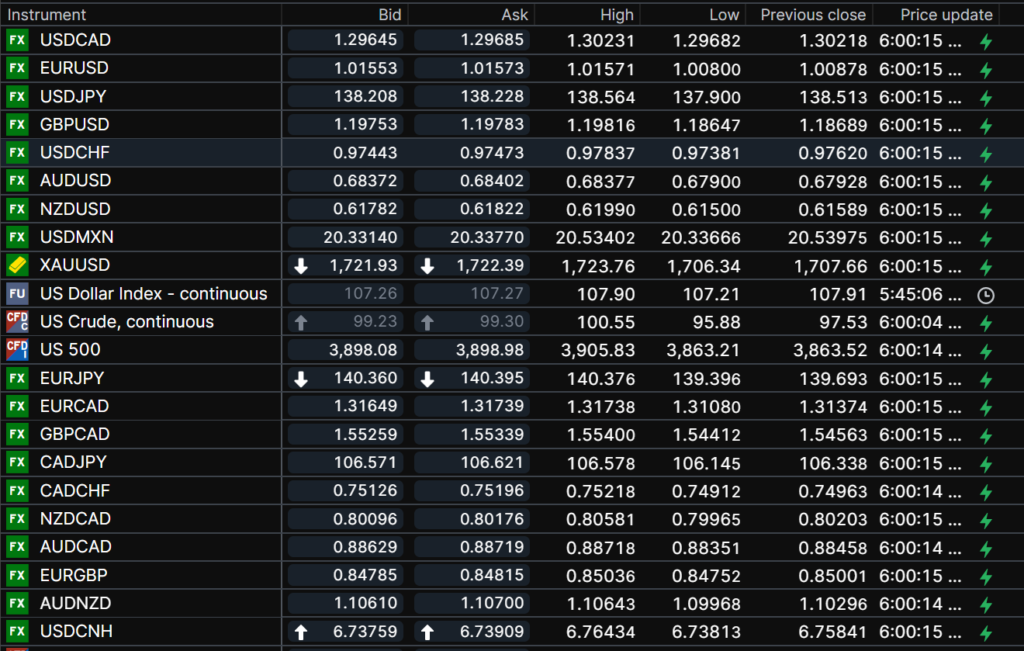Image resolution: width=1024 pixels, height=651 pixels.
Task: Click the CFD icon next to US 500
Action: click(x=17, y=350)
